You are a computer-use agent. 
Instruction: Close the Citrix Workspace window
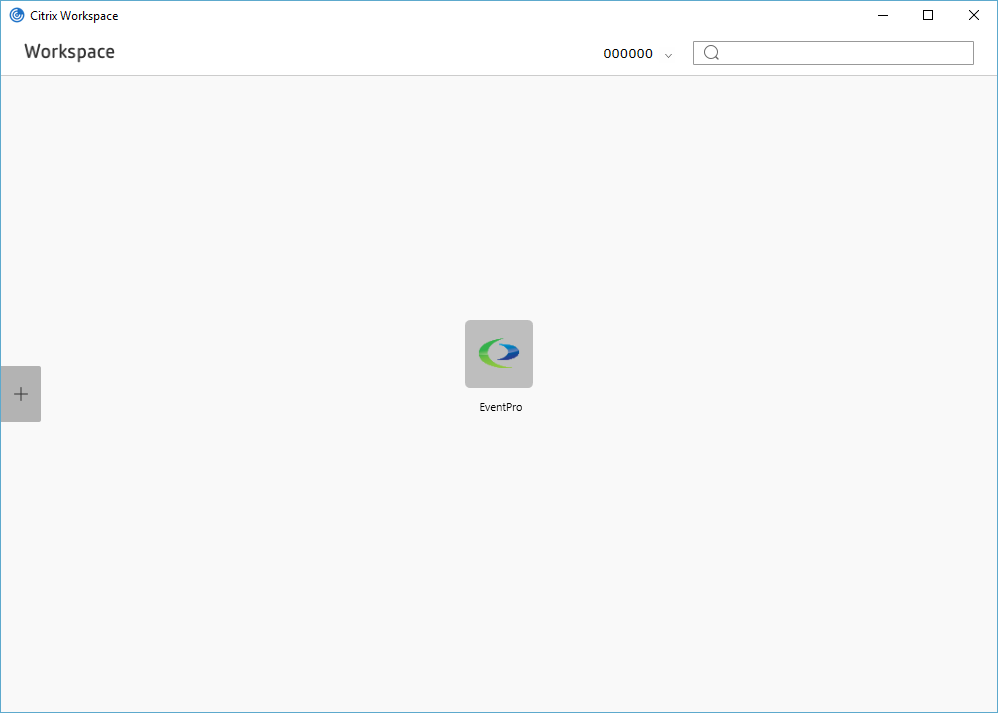pos(974,15)
